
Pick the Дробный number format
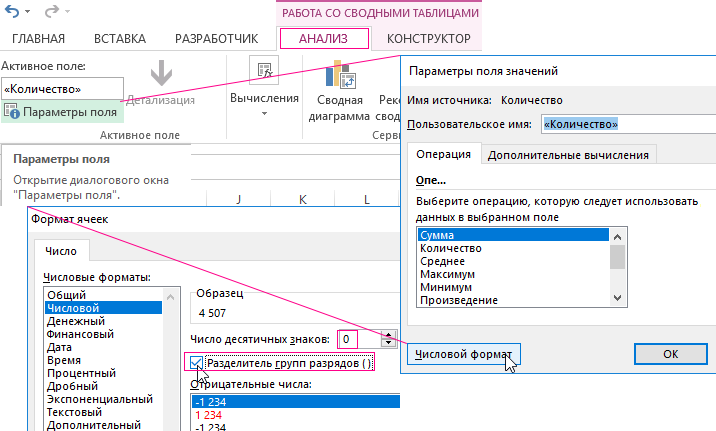coord(104,386)
